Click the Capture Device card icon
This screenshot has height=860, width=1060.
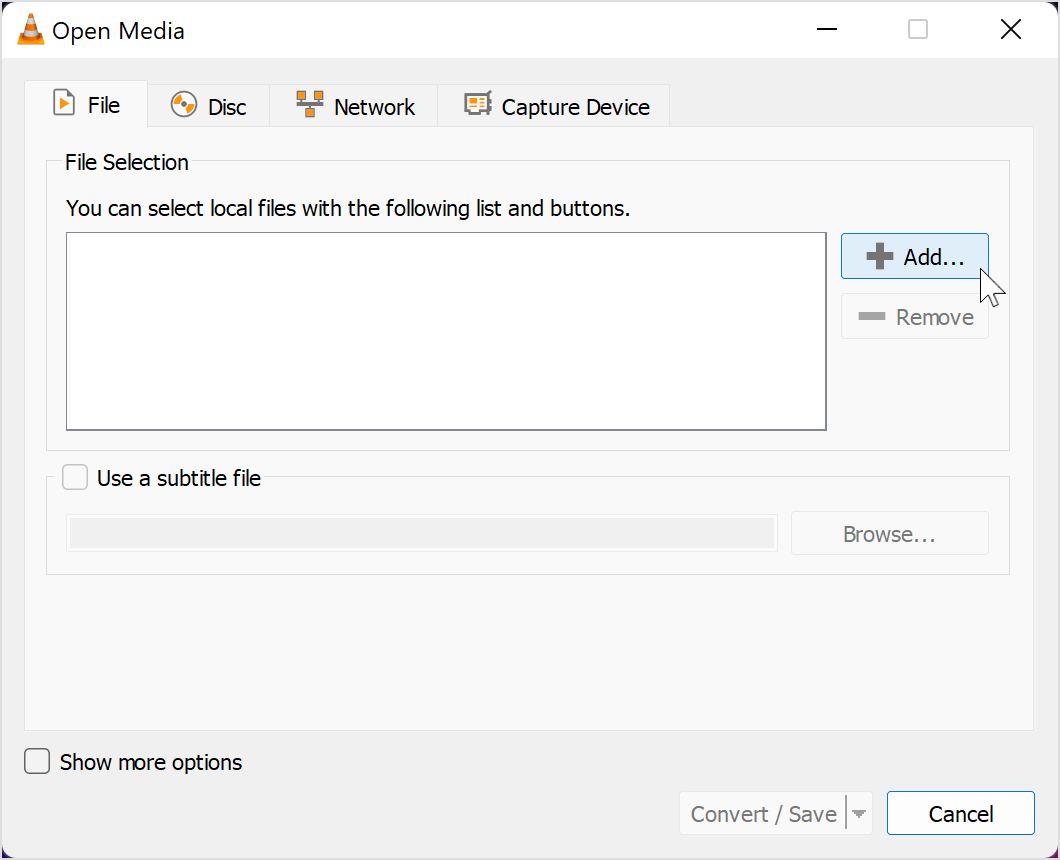[478, 104]
